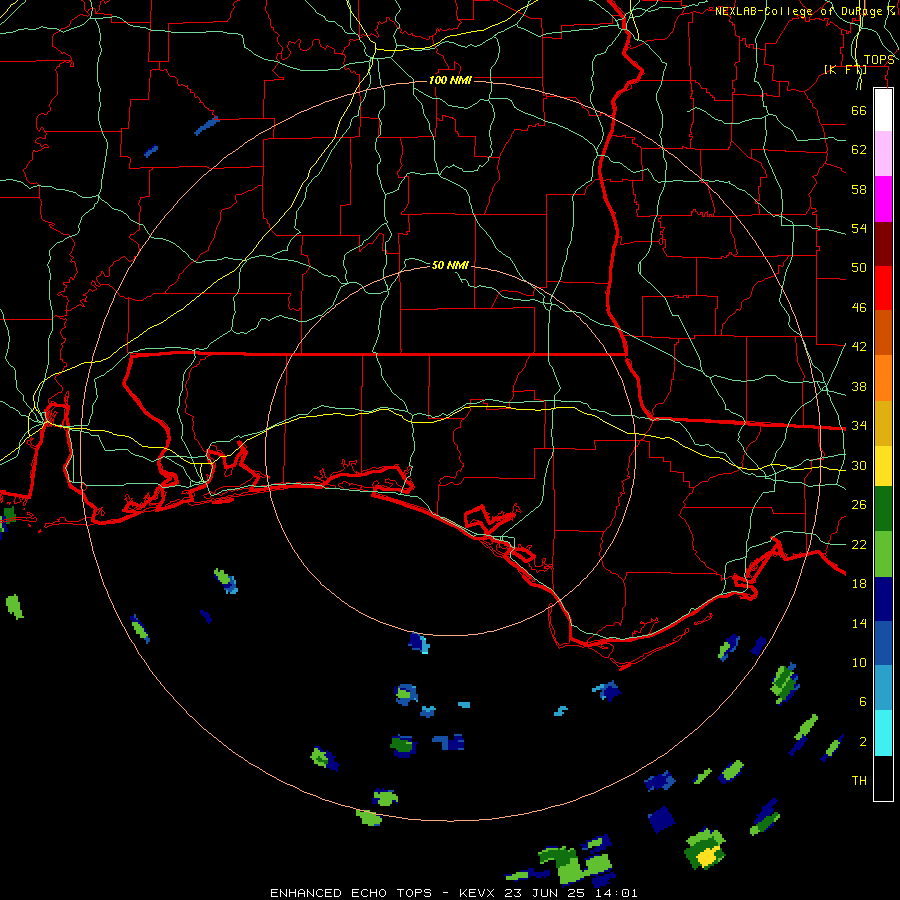Click the 58 legend value
This screenshot has height=900, width=900.
click(x=859, y=189)
